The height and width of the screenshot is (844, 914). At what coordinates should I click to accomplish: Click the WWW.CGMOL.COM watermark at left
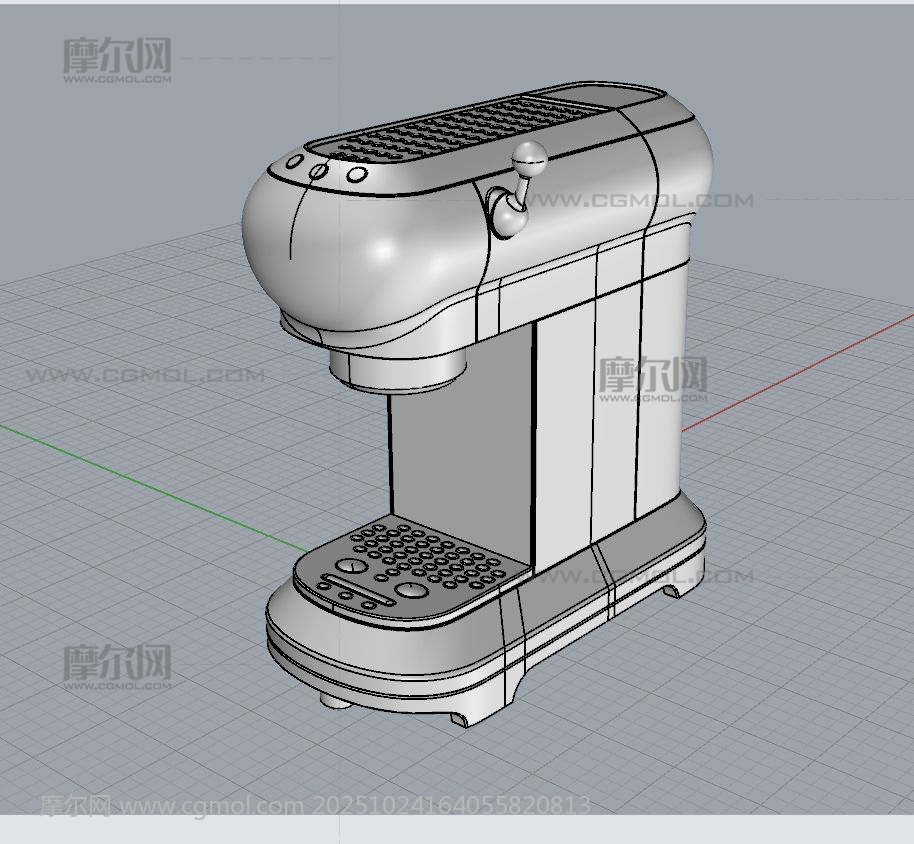click(x=145, y=376)
